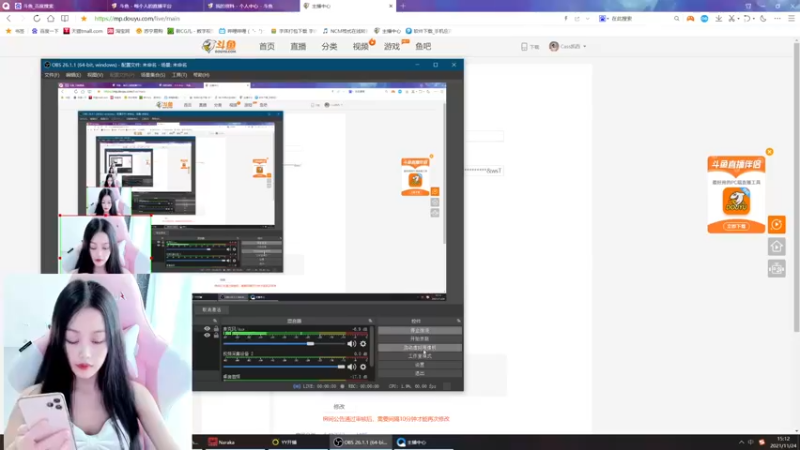Mute the 麦克风/Aux speaker icon in OBS mixer

click(351, 344)
